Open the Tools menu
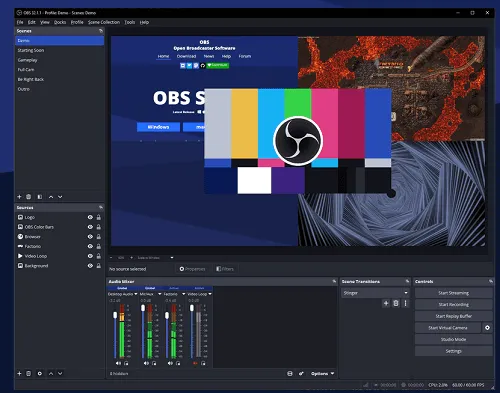 point(130,22)
